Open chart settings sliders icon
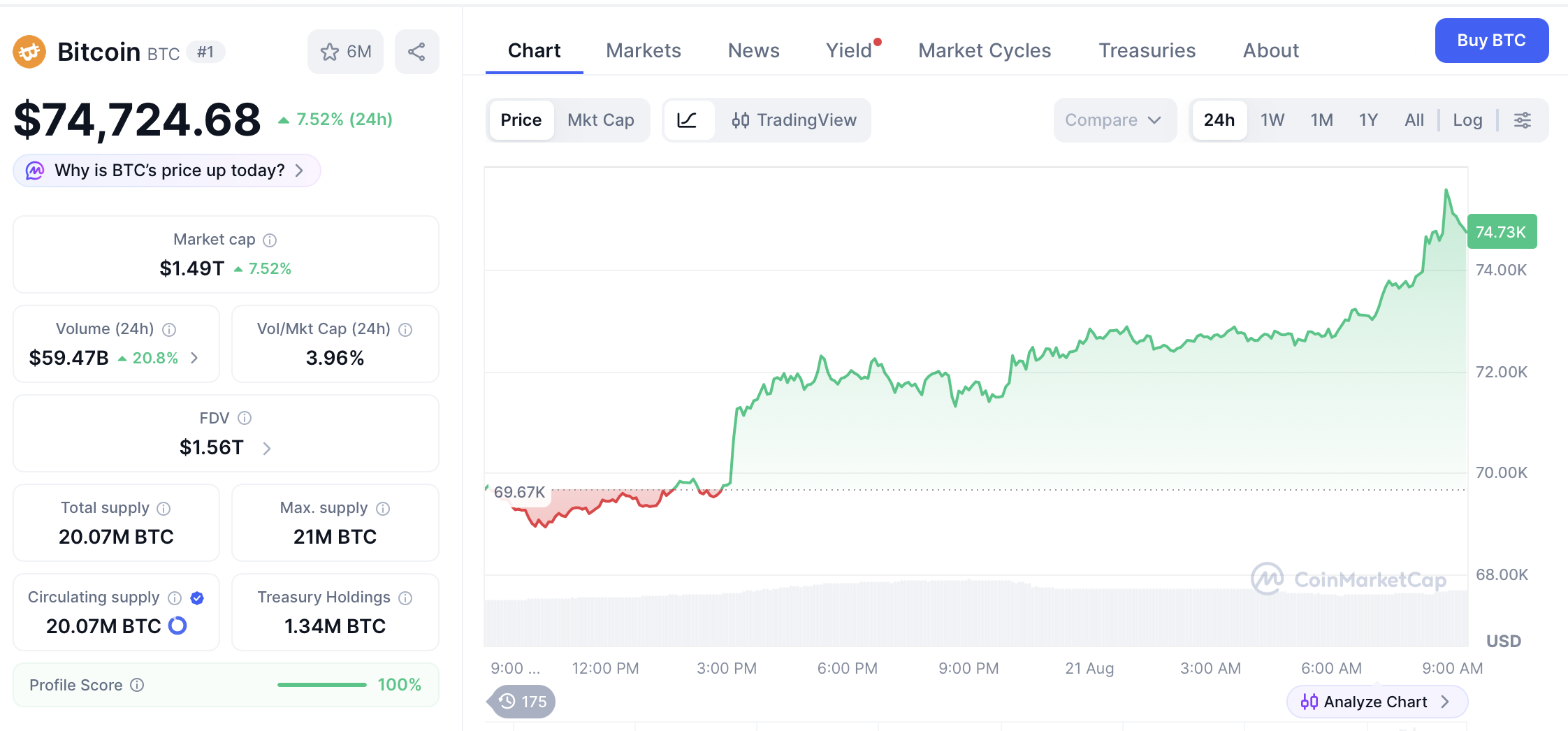The height and width of the screenshot is (731, 1568). point(1523,120)
